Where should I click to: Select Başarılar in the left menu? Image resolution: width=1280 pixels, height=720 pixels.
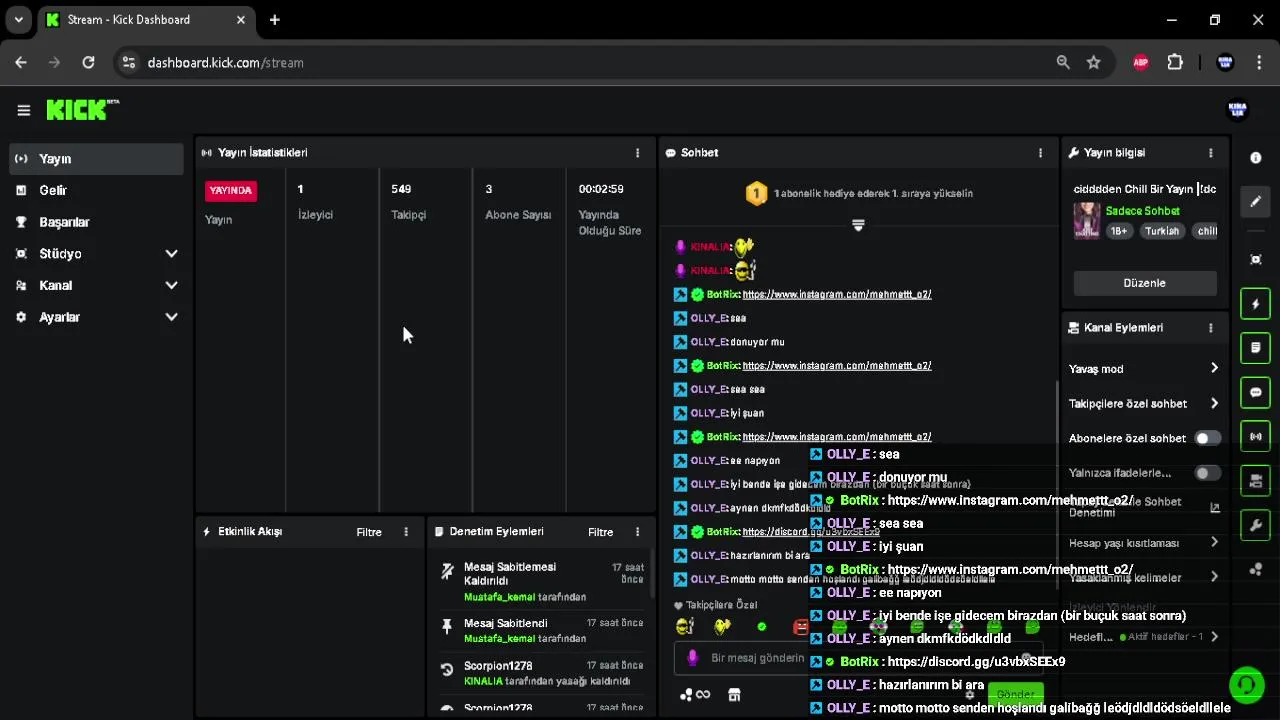97,222
